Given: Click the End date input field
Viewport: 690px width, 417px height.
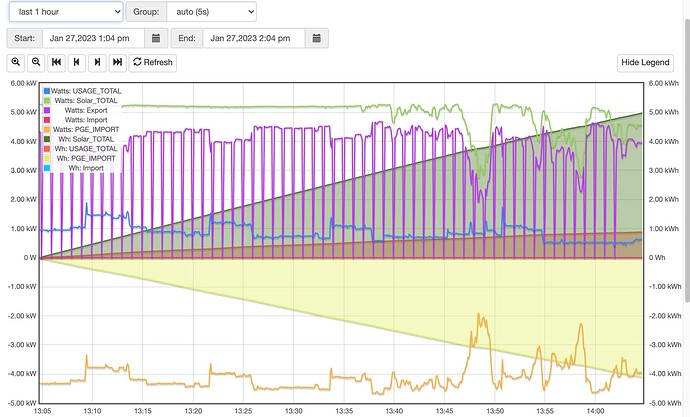Looking at the screenshot, I should coord(254,38).
